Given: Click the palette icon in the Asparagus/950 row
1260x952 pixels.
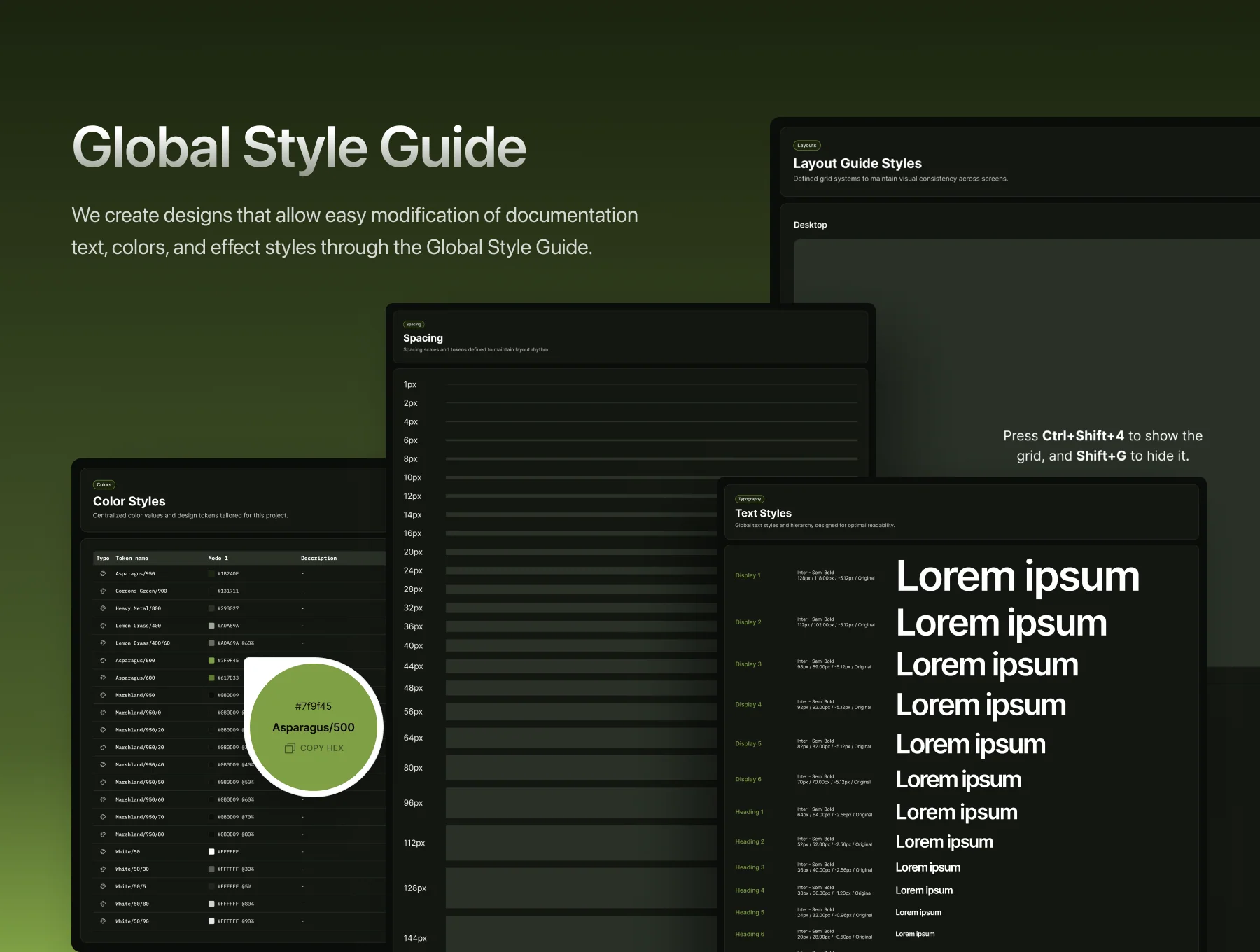Looking at the screenshot, I should pos(103,573).
